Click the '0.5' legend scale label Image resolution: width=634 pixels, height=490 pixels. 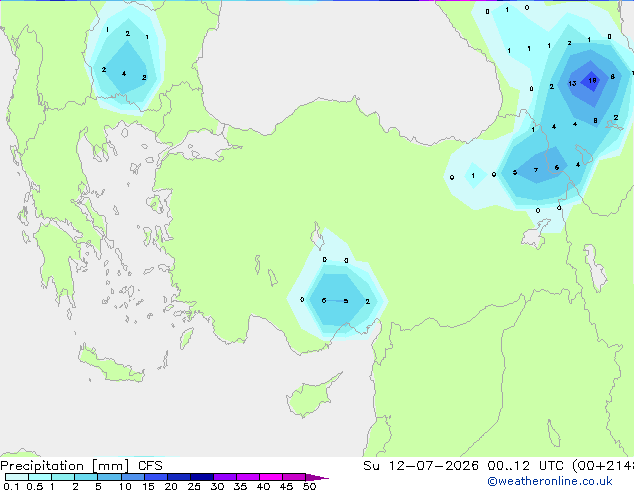[x=35, y=486]
